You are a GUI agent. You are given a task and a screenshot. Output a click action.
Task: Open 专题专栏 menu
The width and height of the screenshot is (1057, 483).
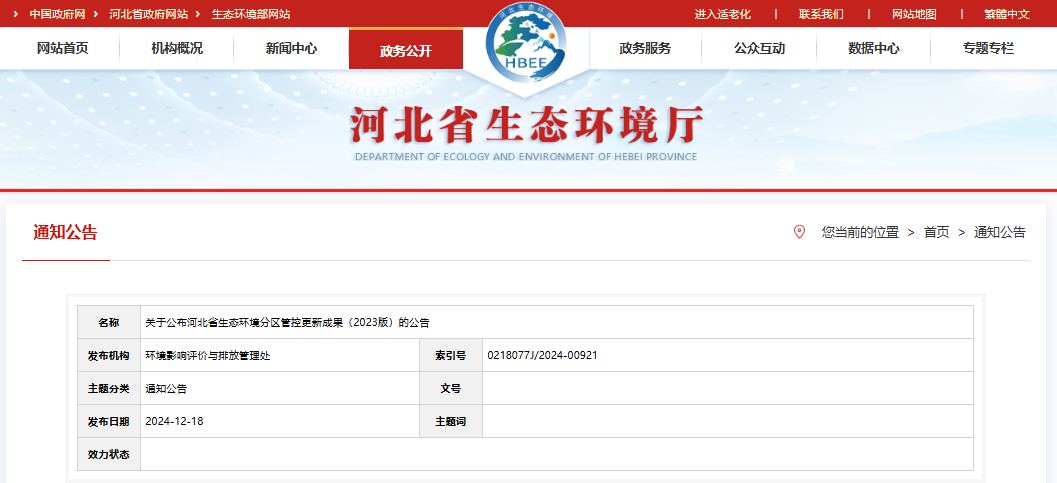pyautogui.click(x=988, y=49)
